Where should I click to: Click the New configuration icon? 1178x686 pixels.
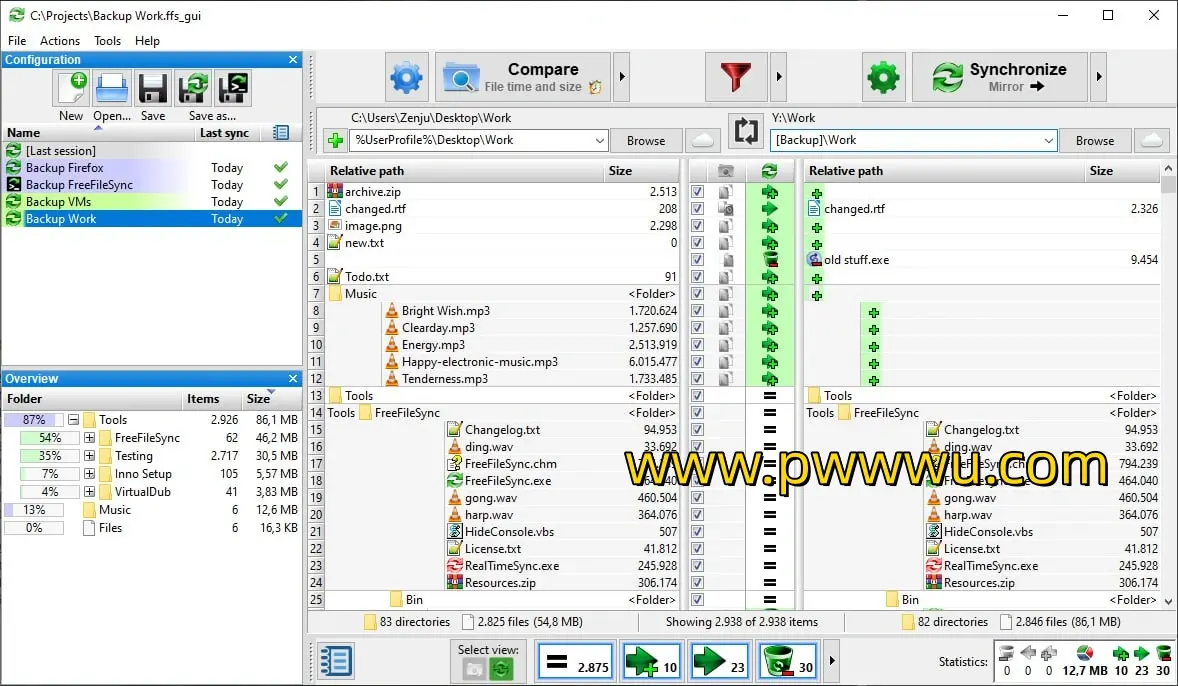(x=72, y=90)
